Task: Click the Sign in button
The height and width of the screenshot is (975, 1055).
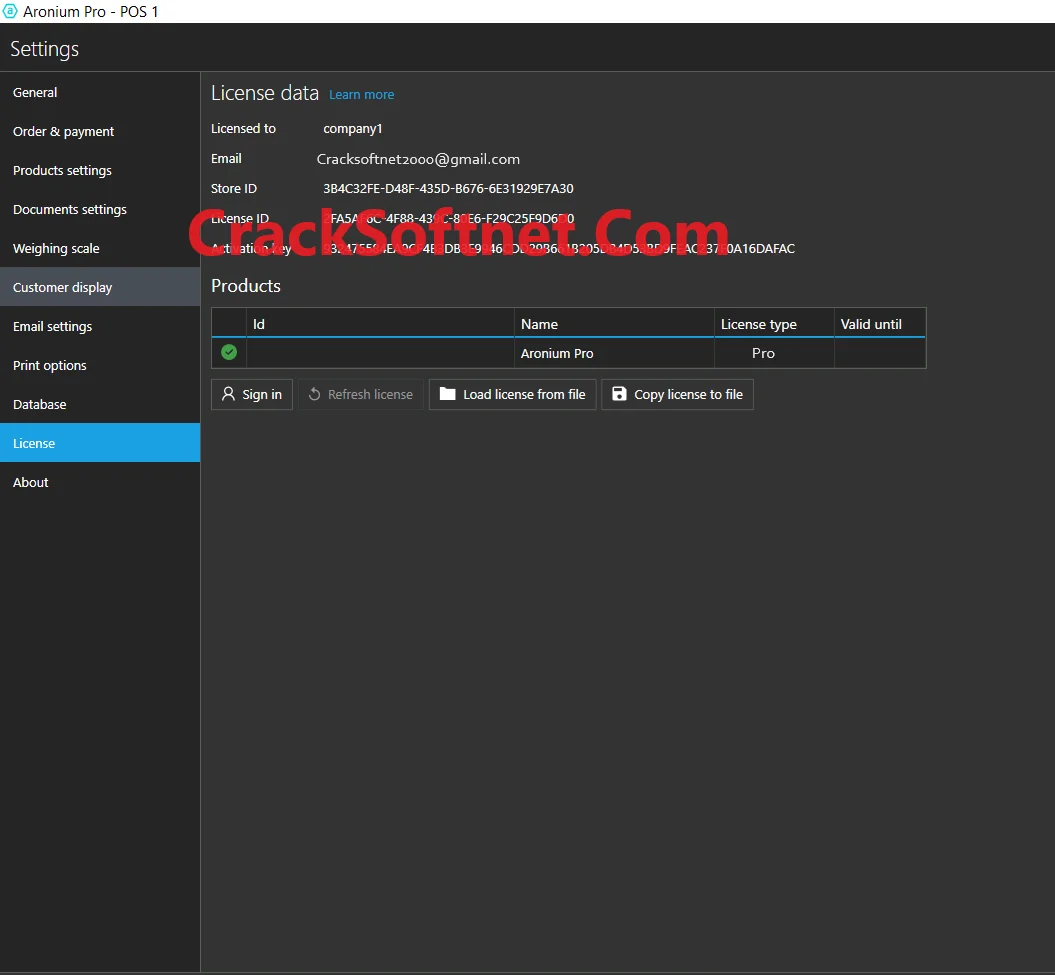Action: 252,394
